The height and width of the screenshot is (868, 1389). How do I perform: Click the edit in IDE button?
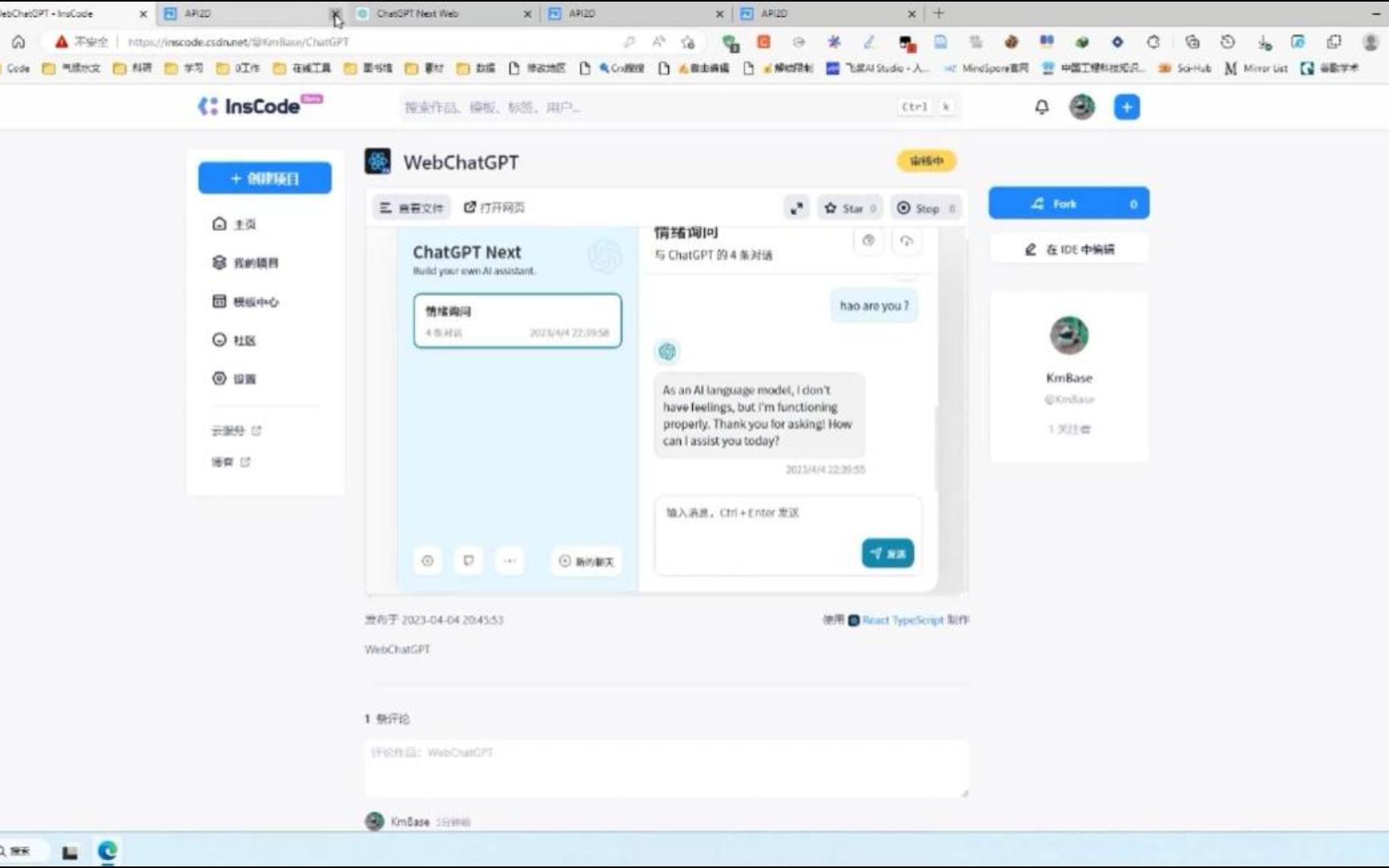[x=1069, y=249]
